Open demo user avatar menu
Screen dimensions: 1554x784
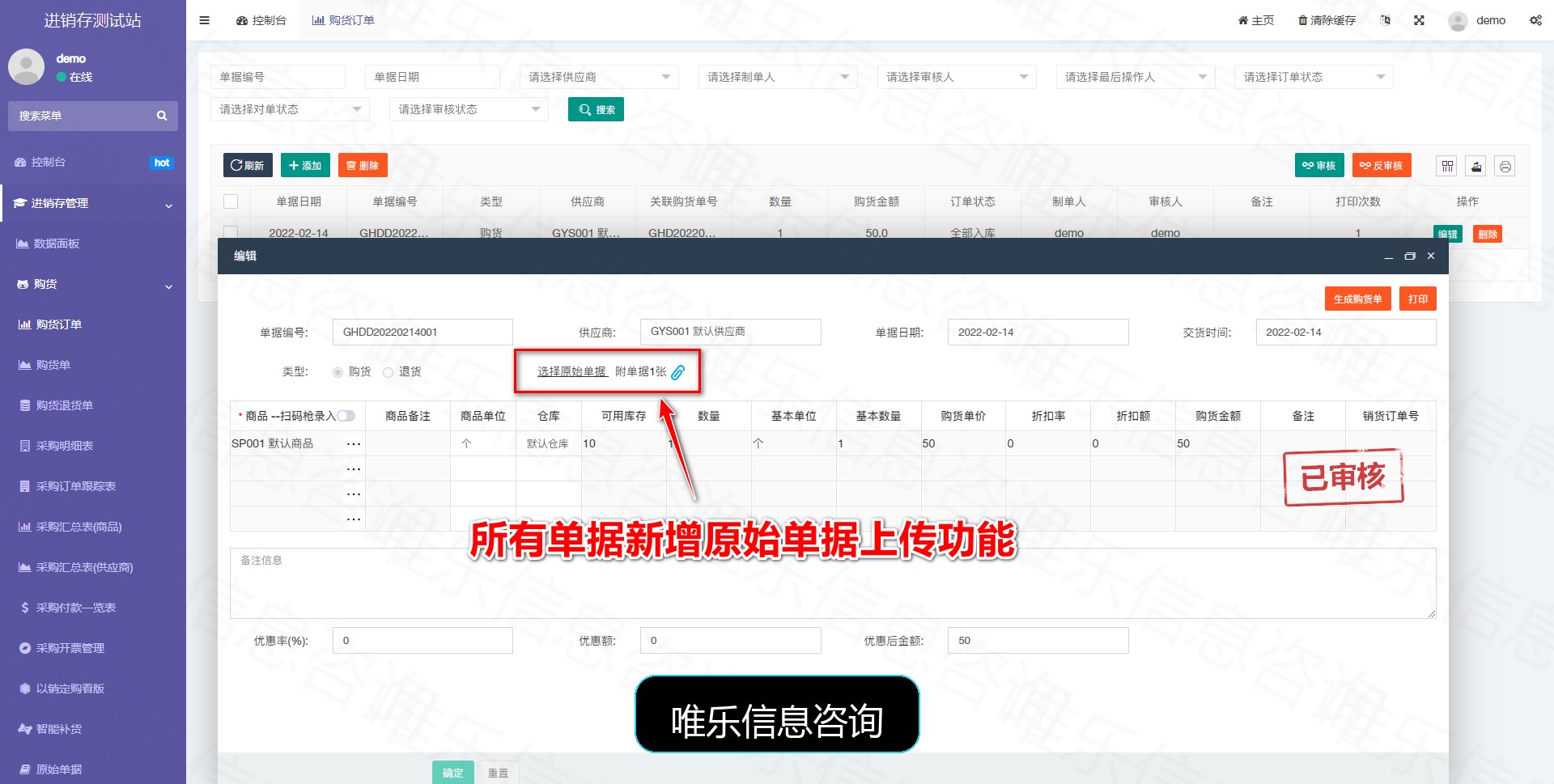(x=1477, y=20)
